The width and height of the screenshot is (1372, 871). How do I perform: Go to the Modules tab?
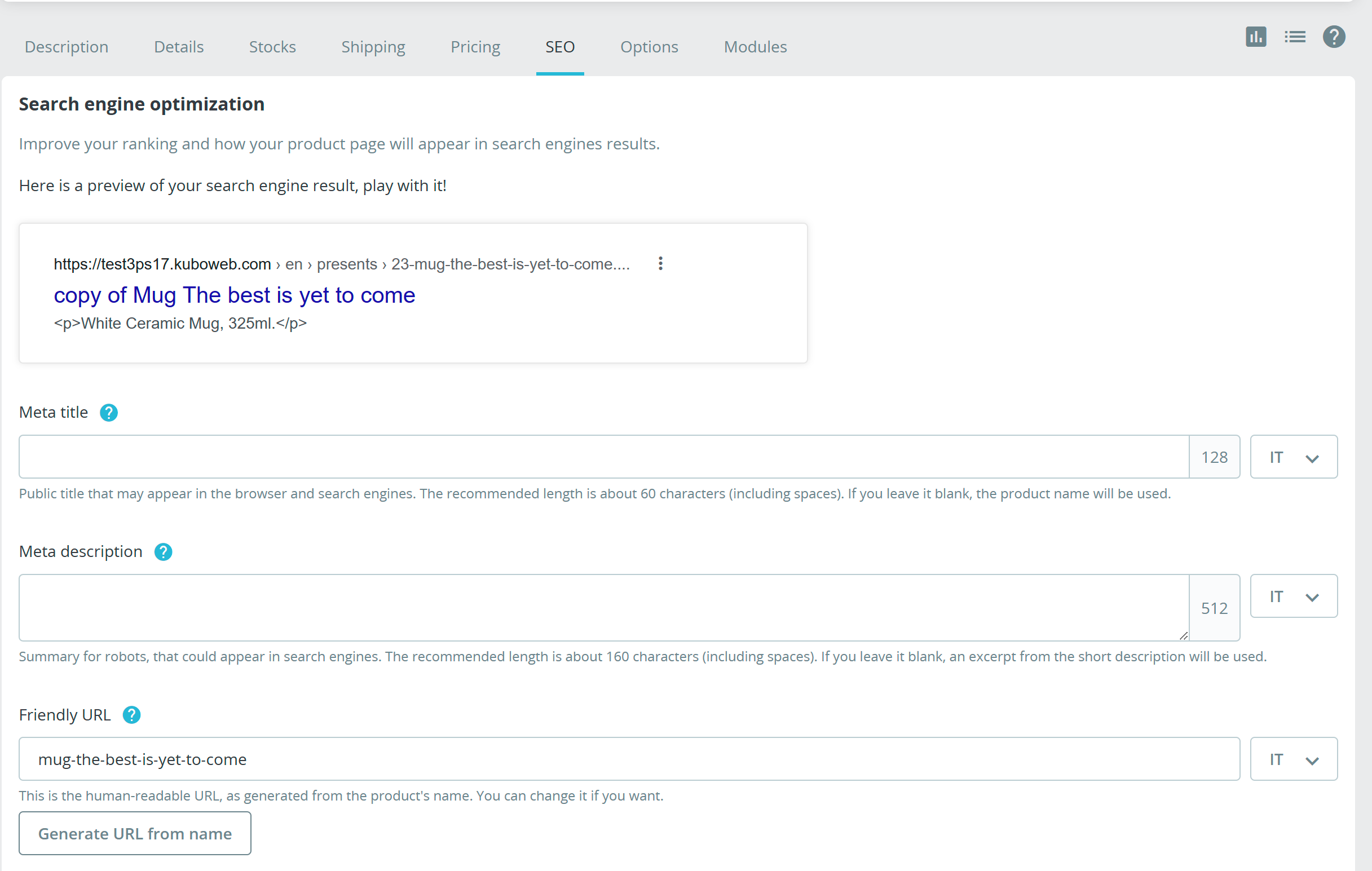click(755, 47)
